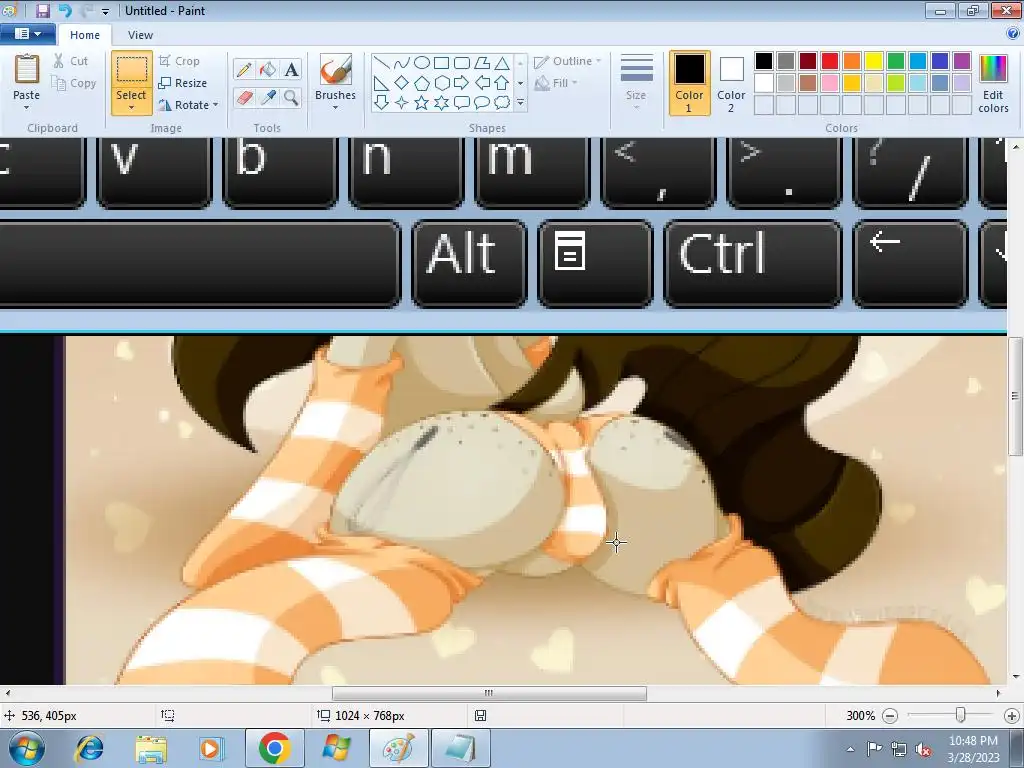The image size is (1024, 768).
Task: Pick the purple color swatch
Action: (x=962, y=61)
